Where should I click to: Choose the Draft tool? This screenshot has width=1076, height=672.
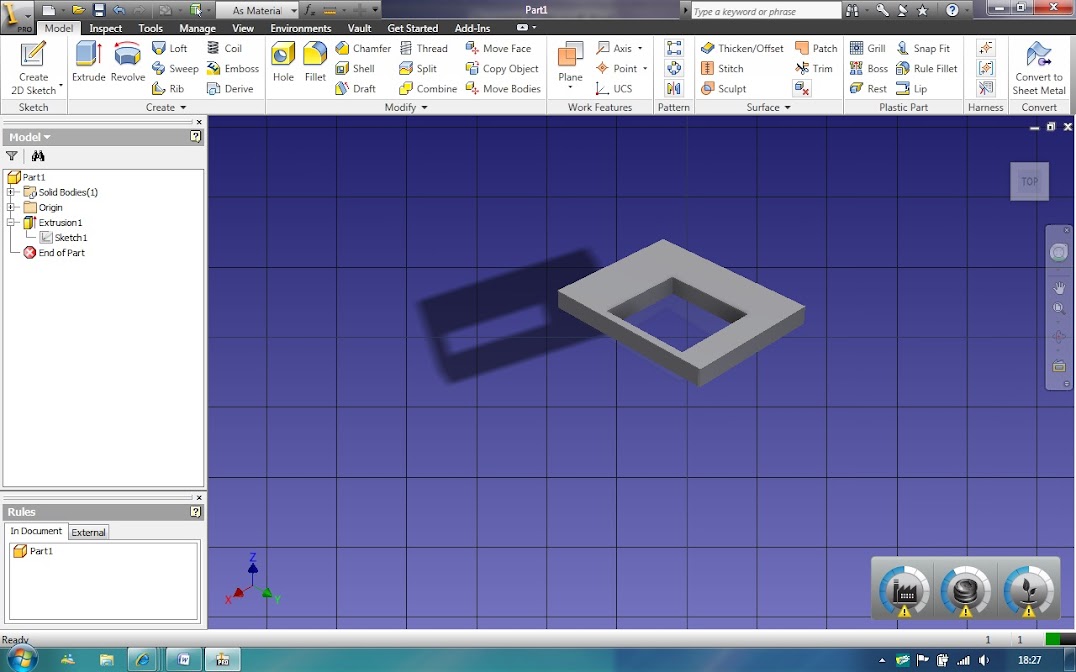click(355, 89)
